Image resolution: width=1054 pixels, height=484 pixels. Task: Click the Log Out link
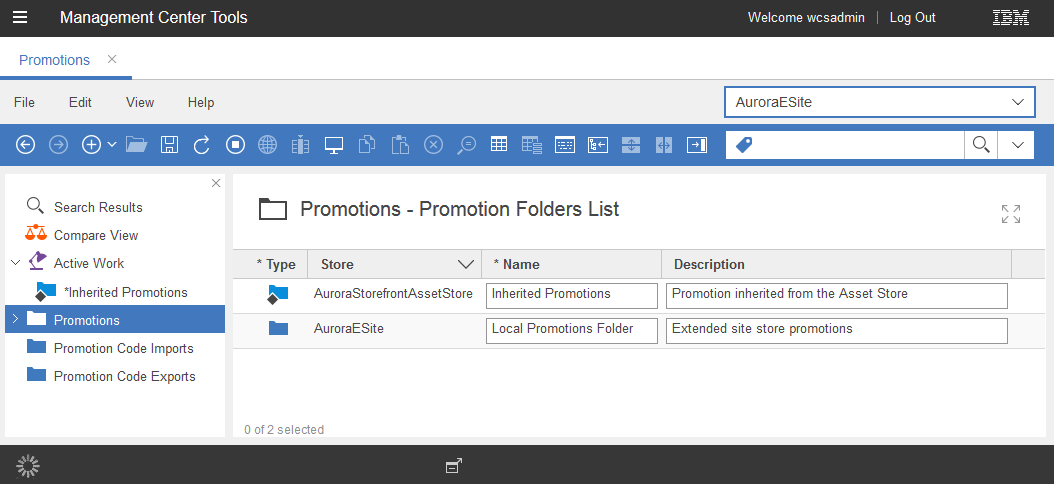(912, 17)
